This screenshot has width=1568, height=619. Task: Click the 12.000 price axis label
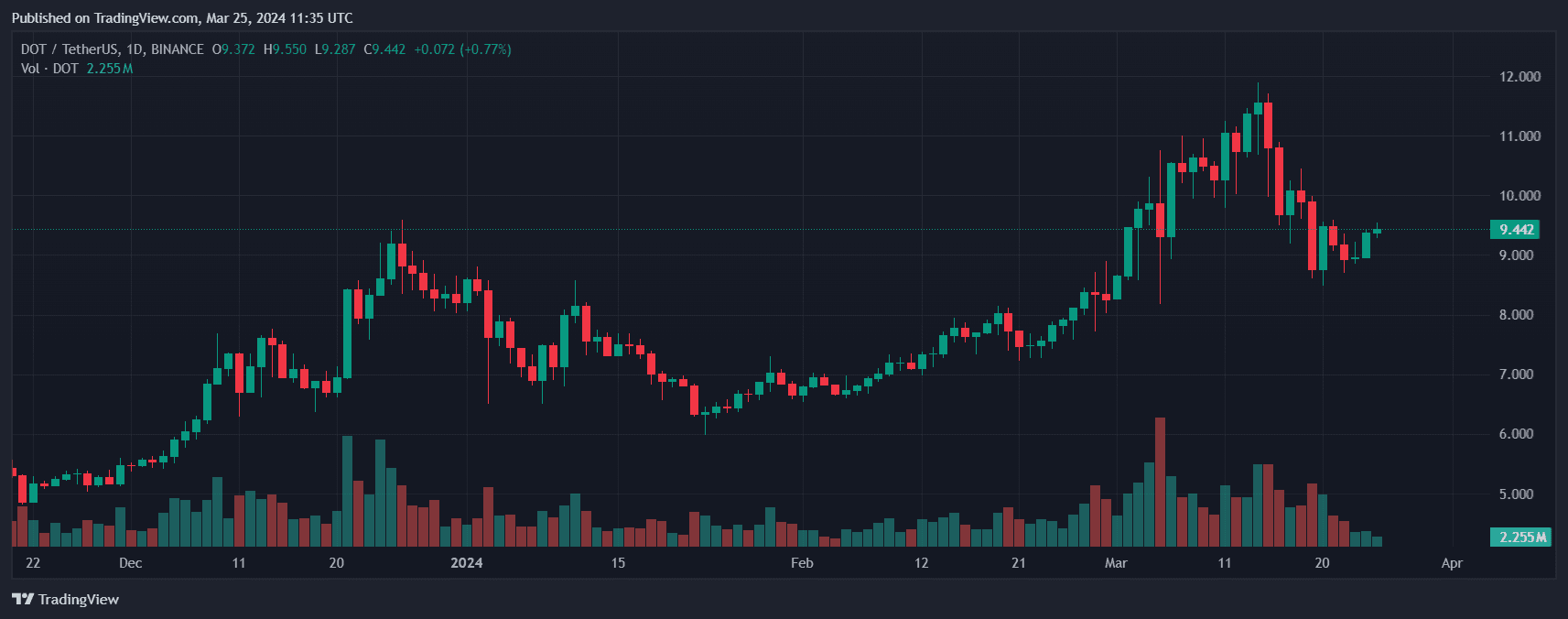click(x=1519, y=77)
